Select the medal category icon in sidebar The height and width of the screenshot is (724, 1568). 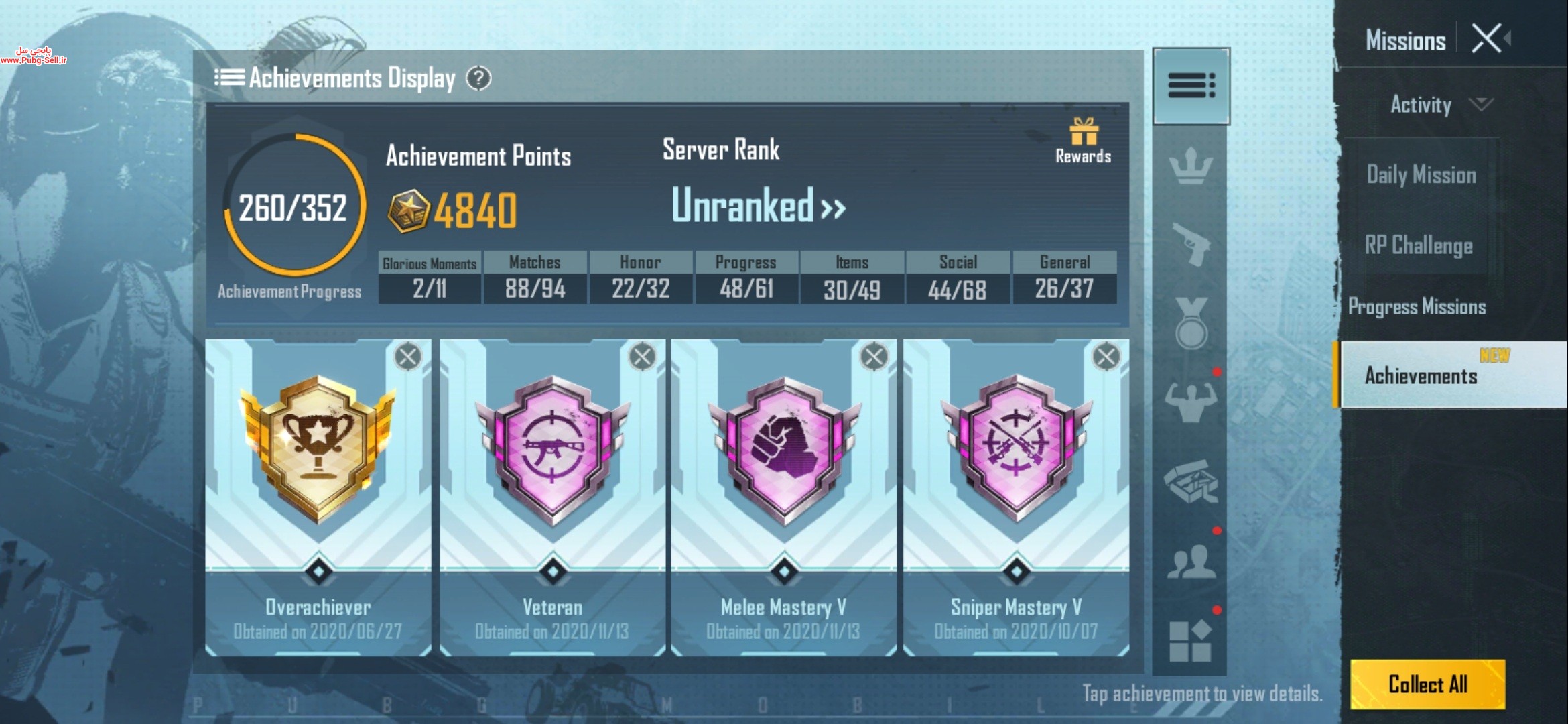[x=1191, y=323]
